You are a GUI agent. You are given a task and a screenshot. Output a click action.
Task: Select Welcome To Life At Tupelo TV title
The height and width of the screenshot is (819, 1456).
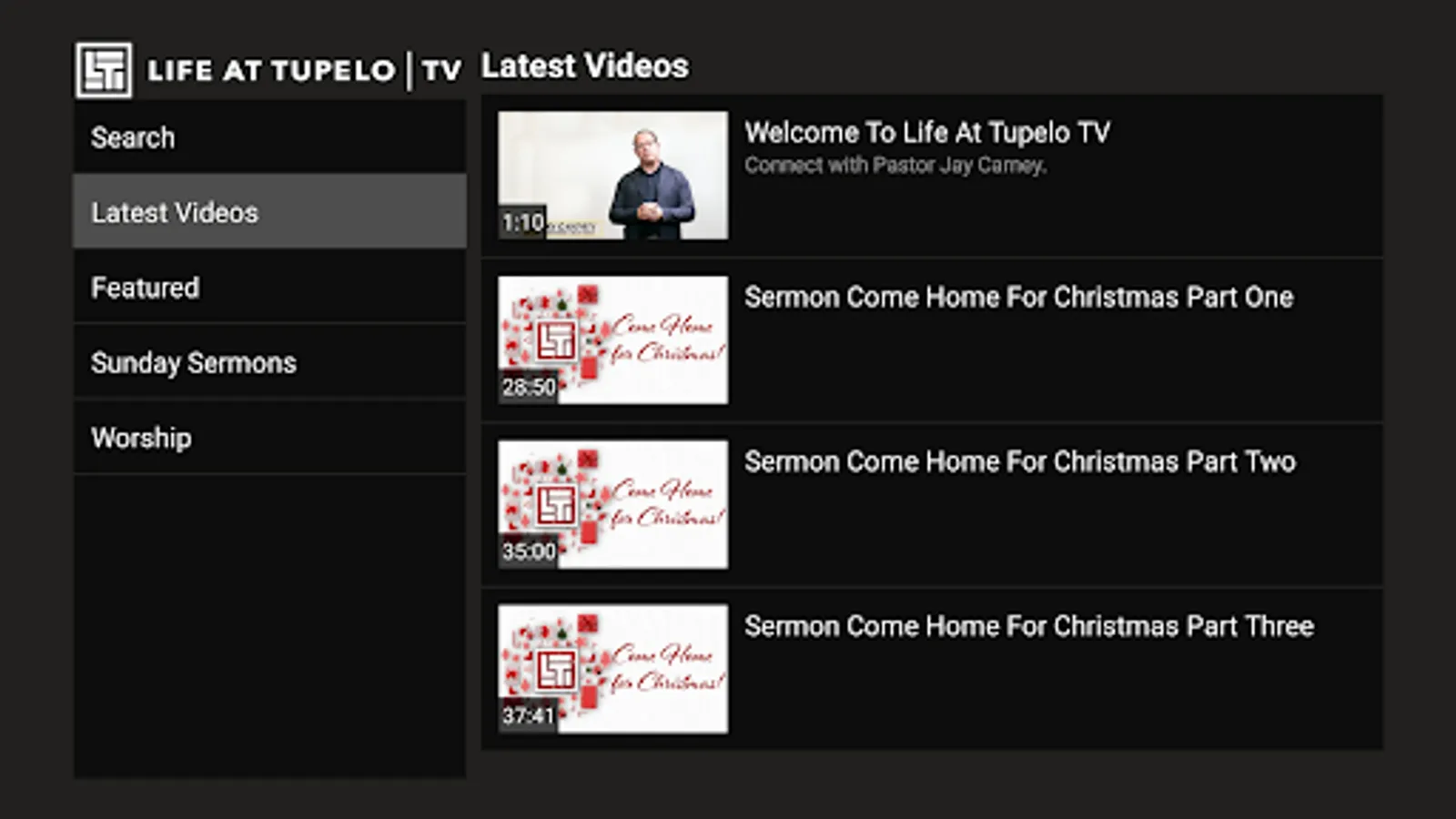coord(927,133)
